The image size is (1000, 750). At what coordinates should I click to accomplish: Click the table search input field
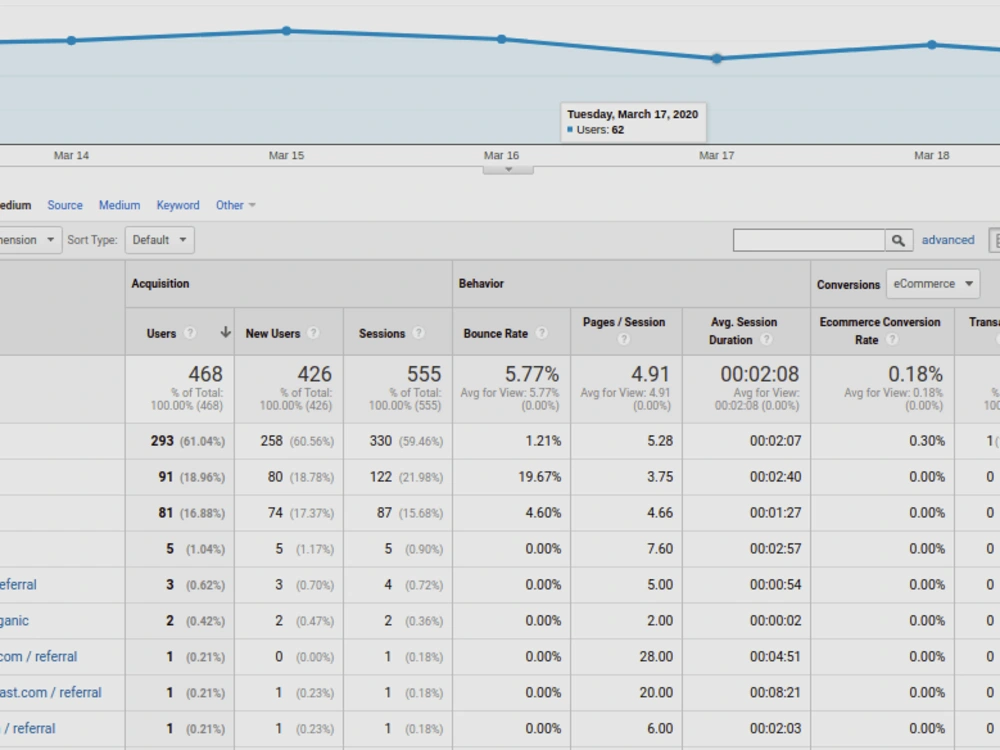[x=809, y=240]
